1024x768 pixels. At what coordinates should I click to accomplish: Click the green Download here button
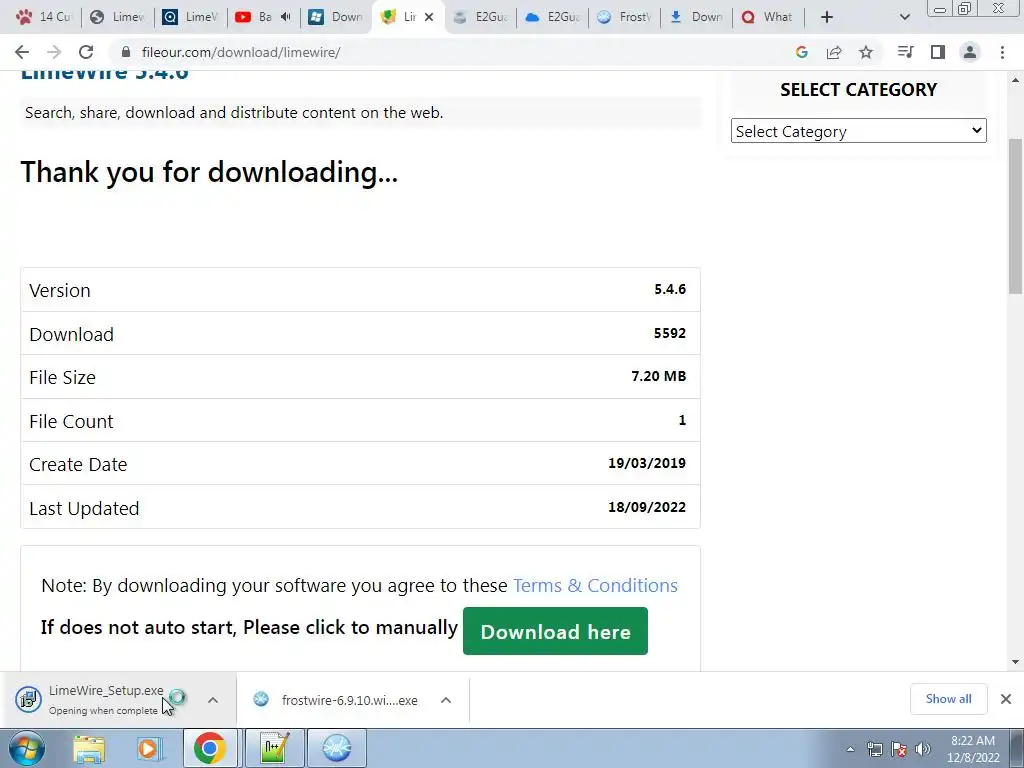coord(555,632)
